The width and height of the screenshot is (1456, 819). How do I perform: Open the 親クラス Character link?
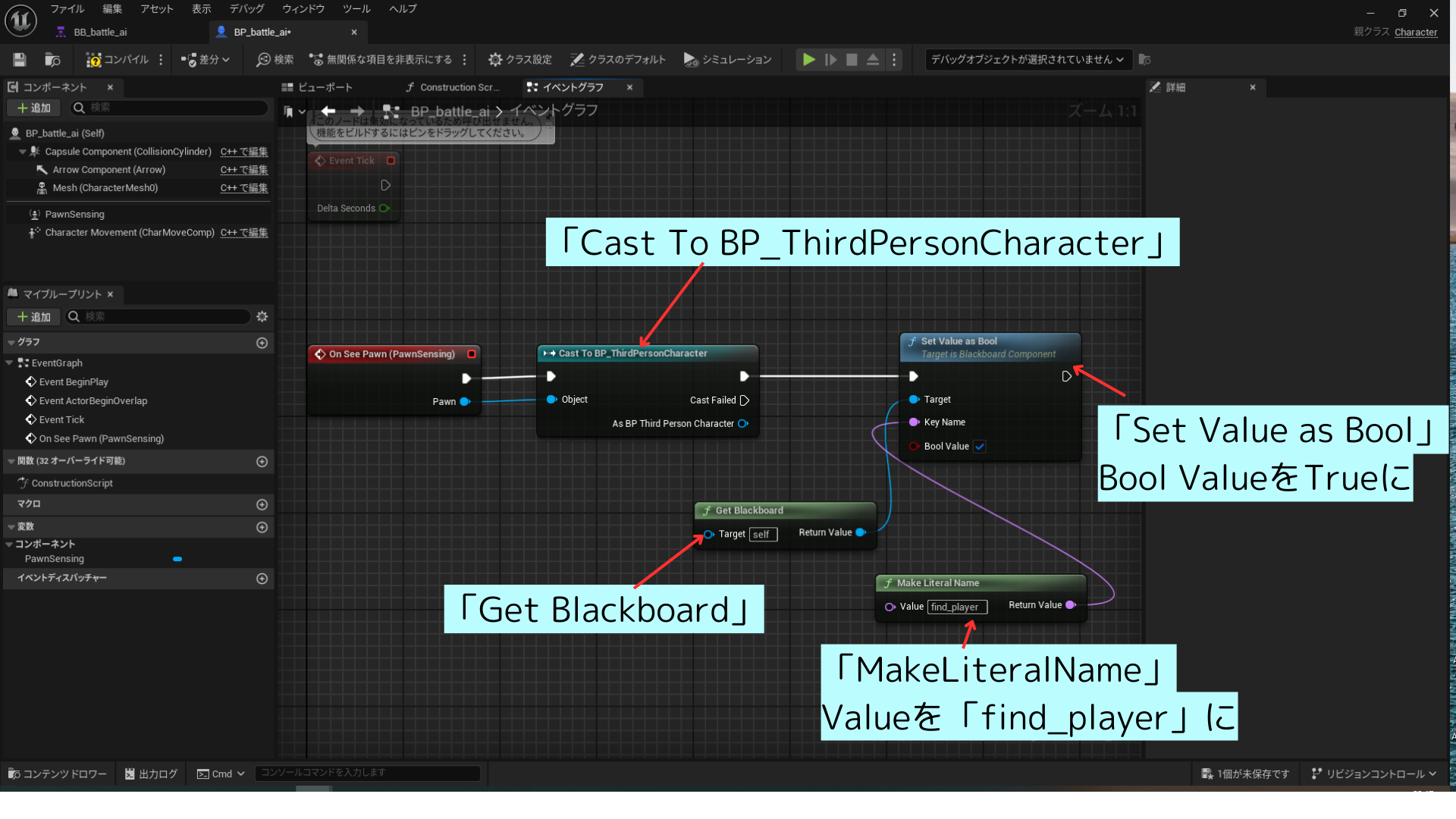point(1416,33)
